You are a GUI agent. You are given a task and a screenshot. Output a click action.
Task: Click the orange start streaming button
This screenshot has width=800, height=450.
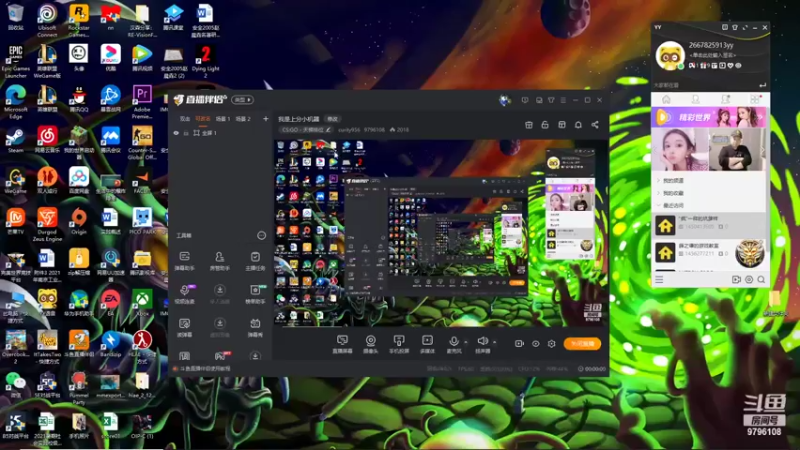582,343
